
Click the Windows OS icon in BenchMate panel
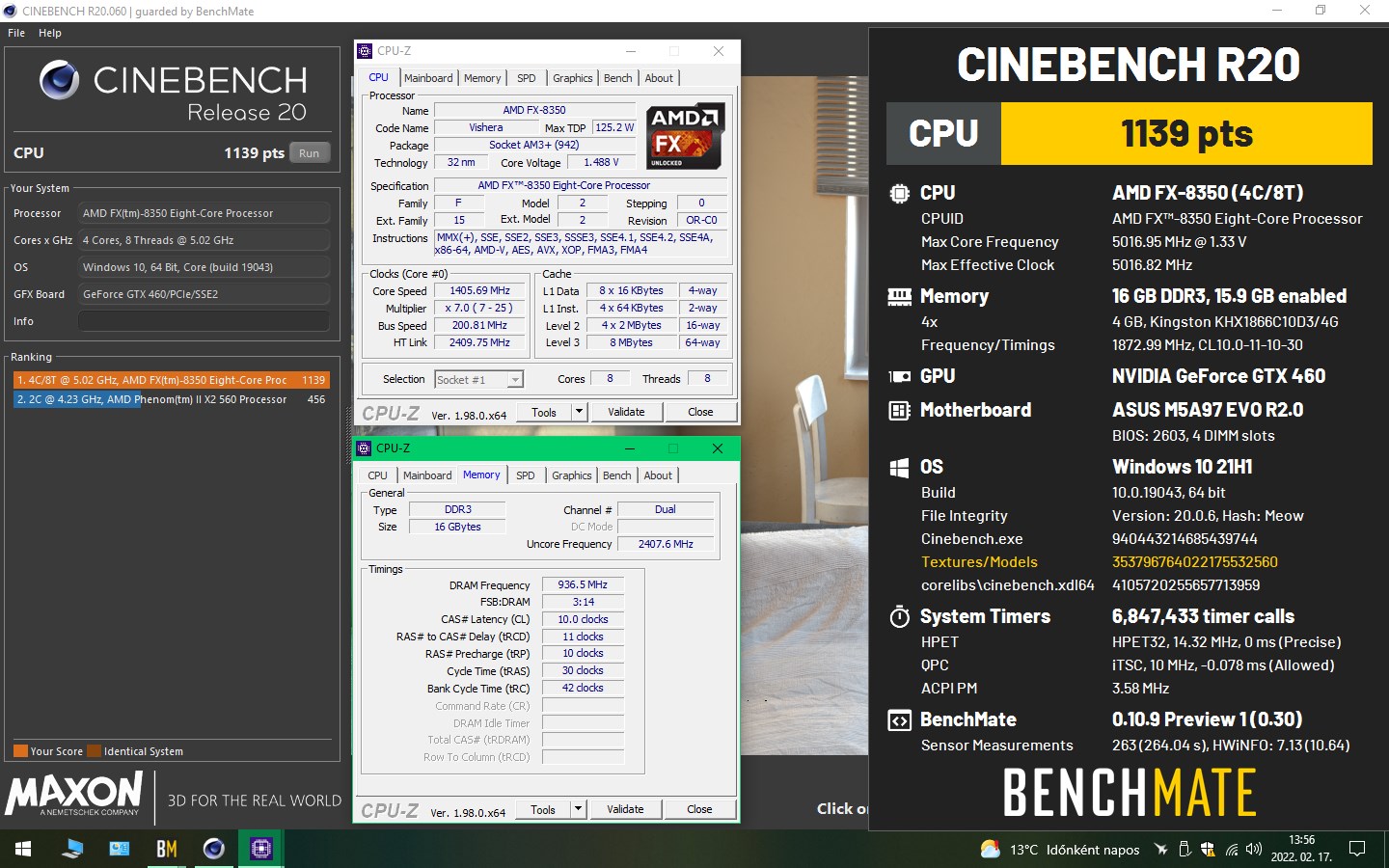point(899,468)
